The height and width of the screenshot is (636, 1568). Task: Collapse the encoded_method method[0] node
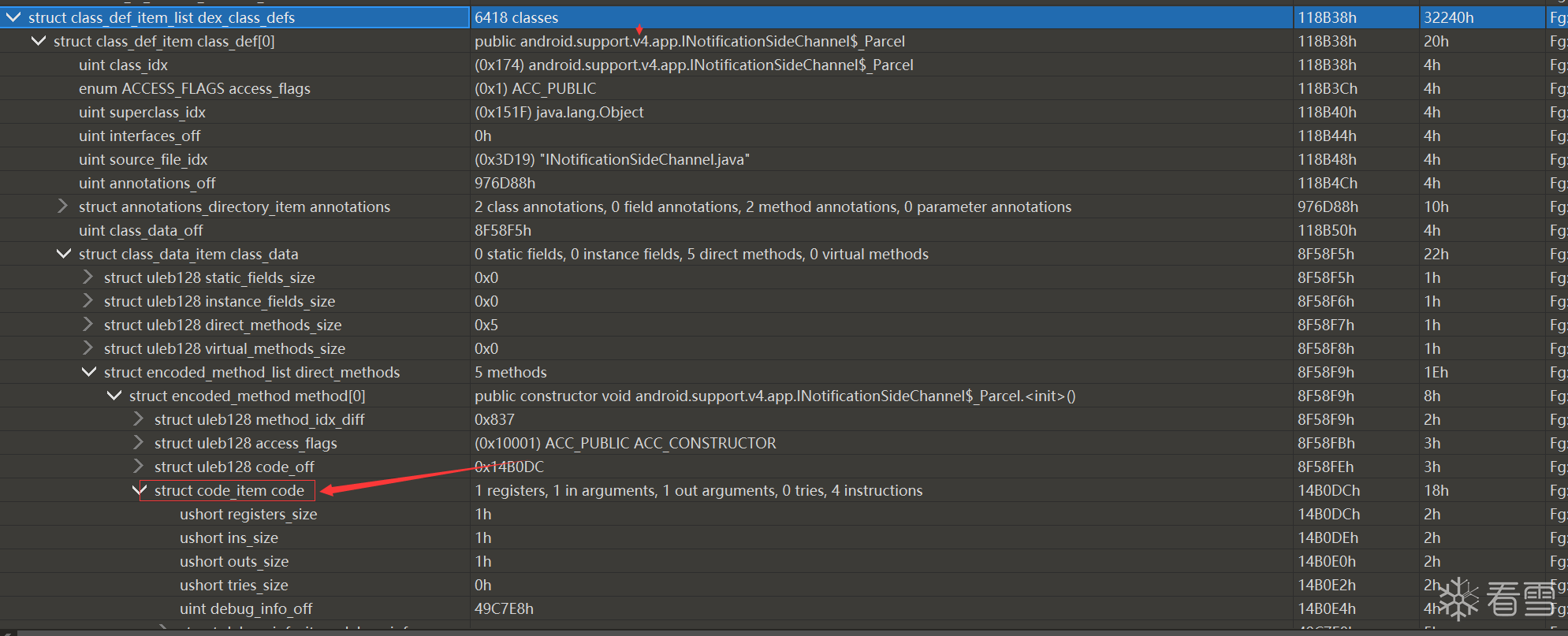[x=114, y=396]
